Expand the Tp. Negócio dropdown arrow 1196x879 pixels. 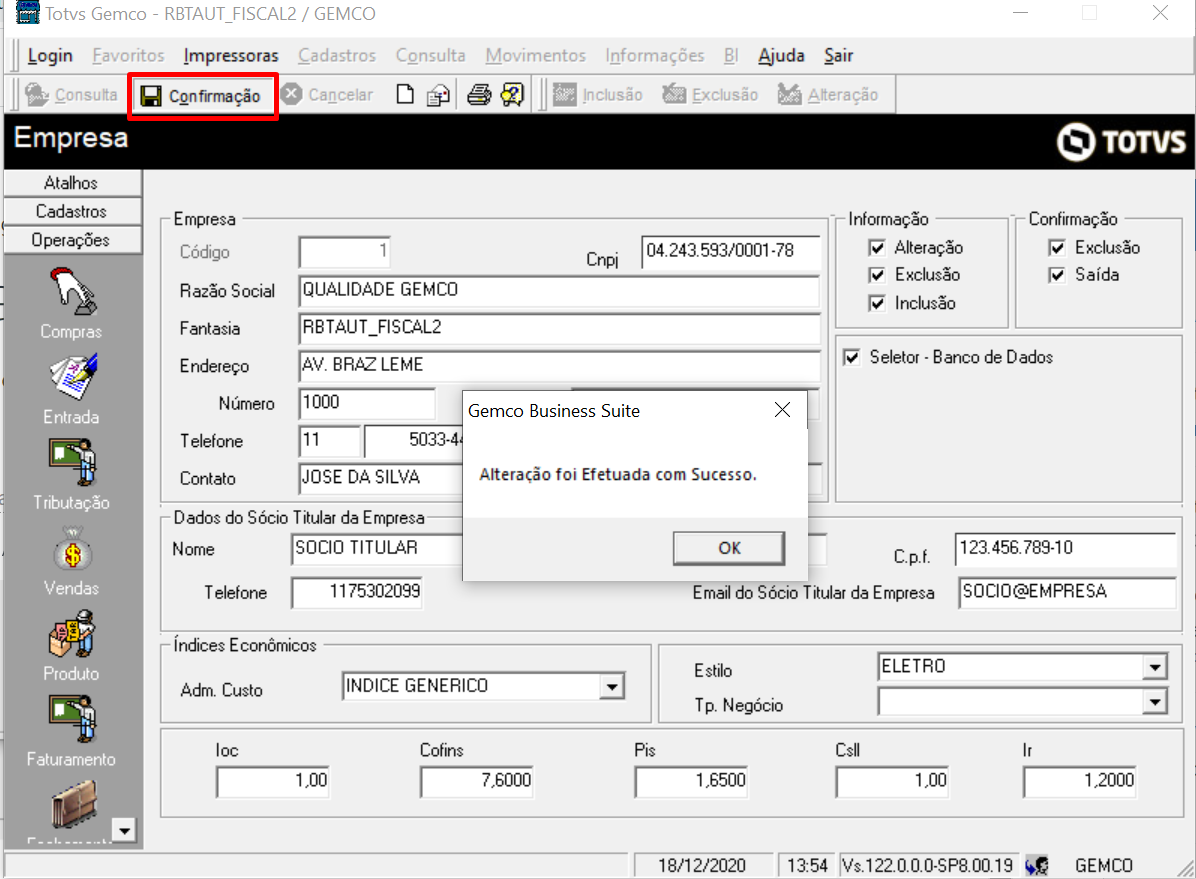(1155, 702)
